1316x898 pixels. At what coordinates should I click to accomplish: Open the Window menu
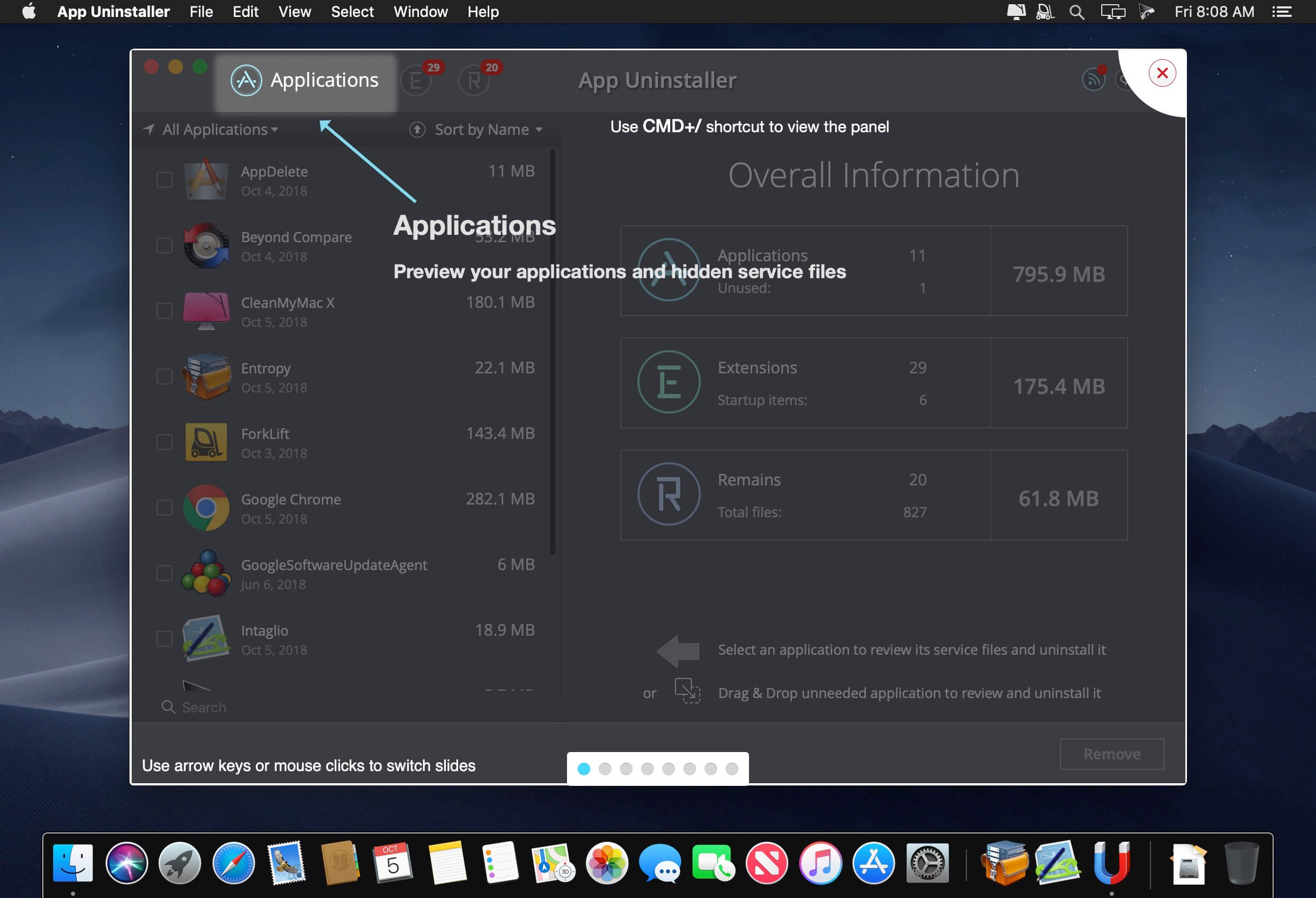point(421,12)
